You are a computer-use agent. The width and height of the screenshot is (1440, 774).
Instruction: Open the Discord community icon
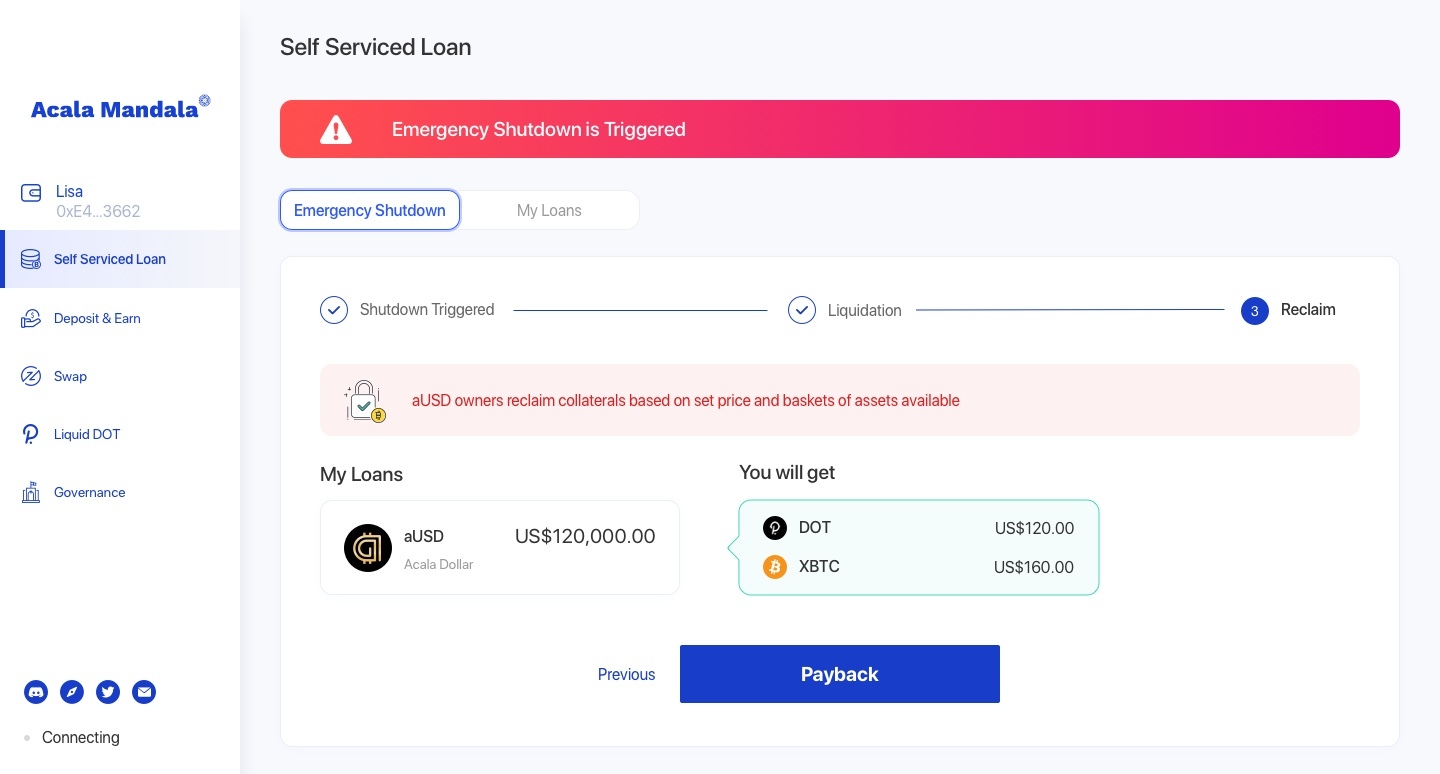pos(36,691)
